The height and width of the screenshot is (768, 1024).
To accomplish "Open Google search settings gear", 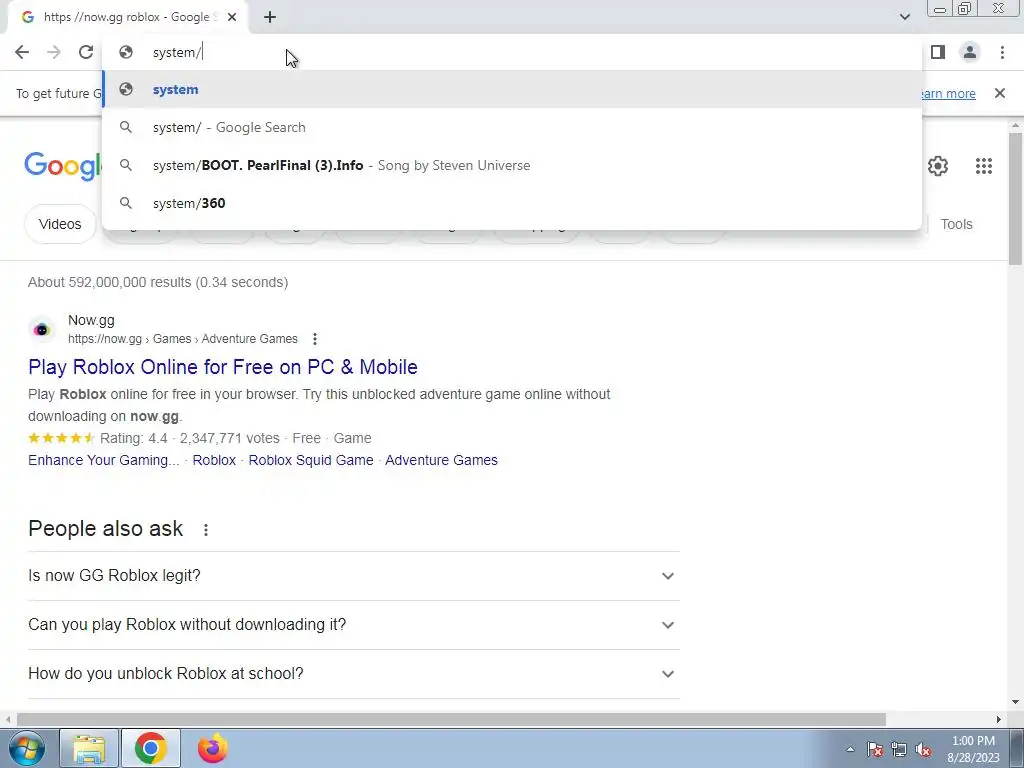I will (x=938, y=166).
